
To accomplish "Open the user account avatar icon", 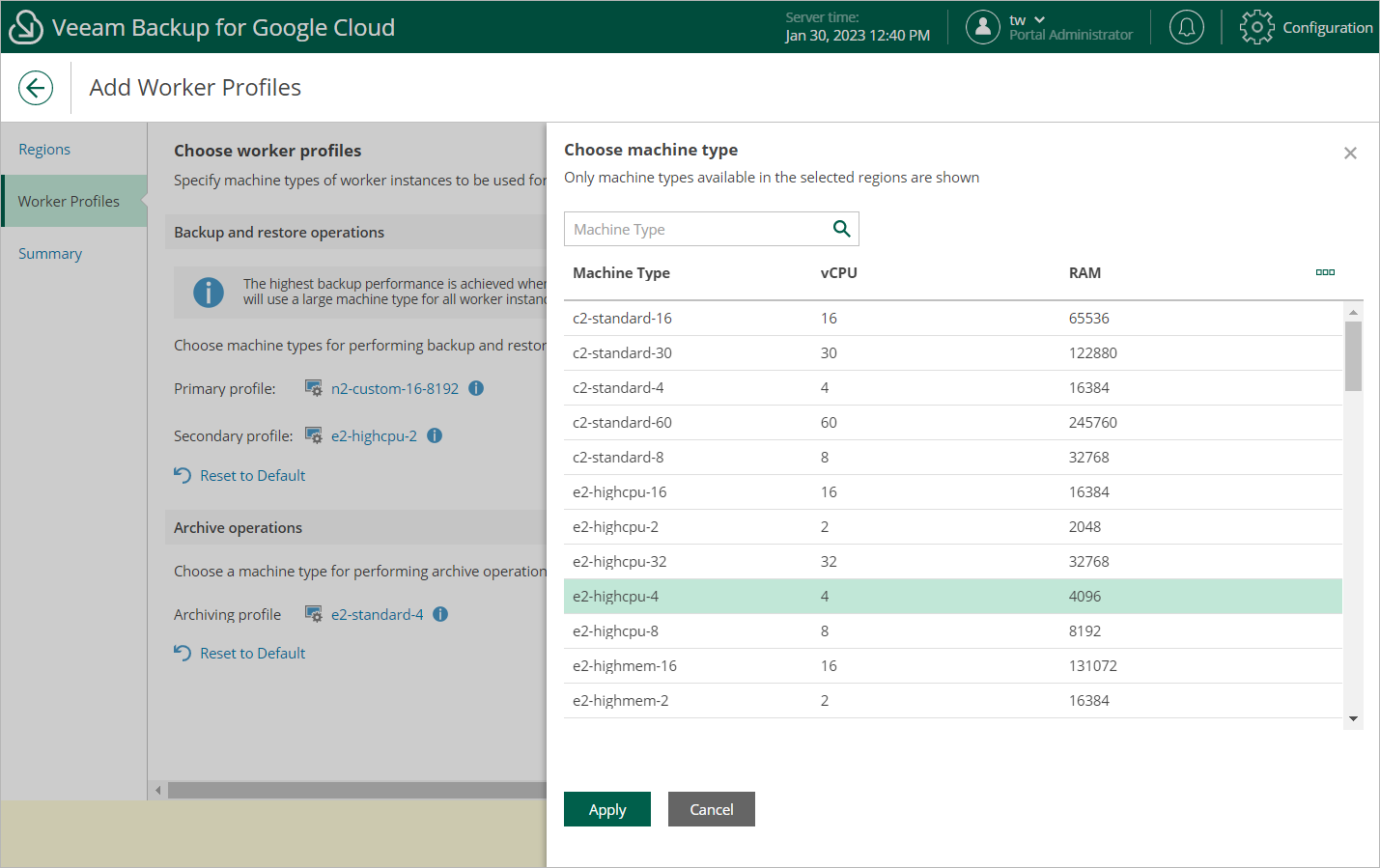I will pyautogui.click(x=982, y=27).
